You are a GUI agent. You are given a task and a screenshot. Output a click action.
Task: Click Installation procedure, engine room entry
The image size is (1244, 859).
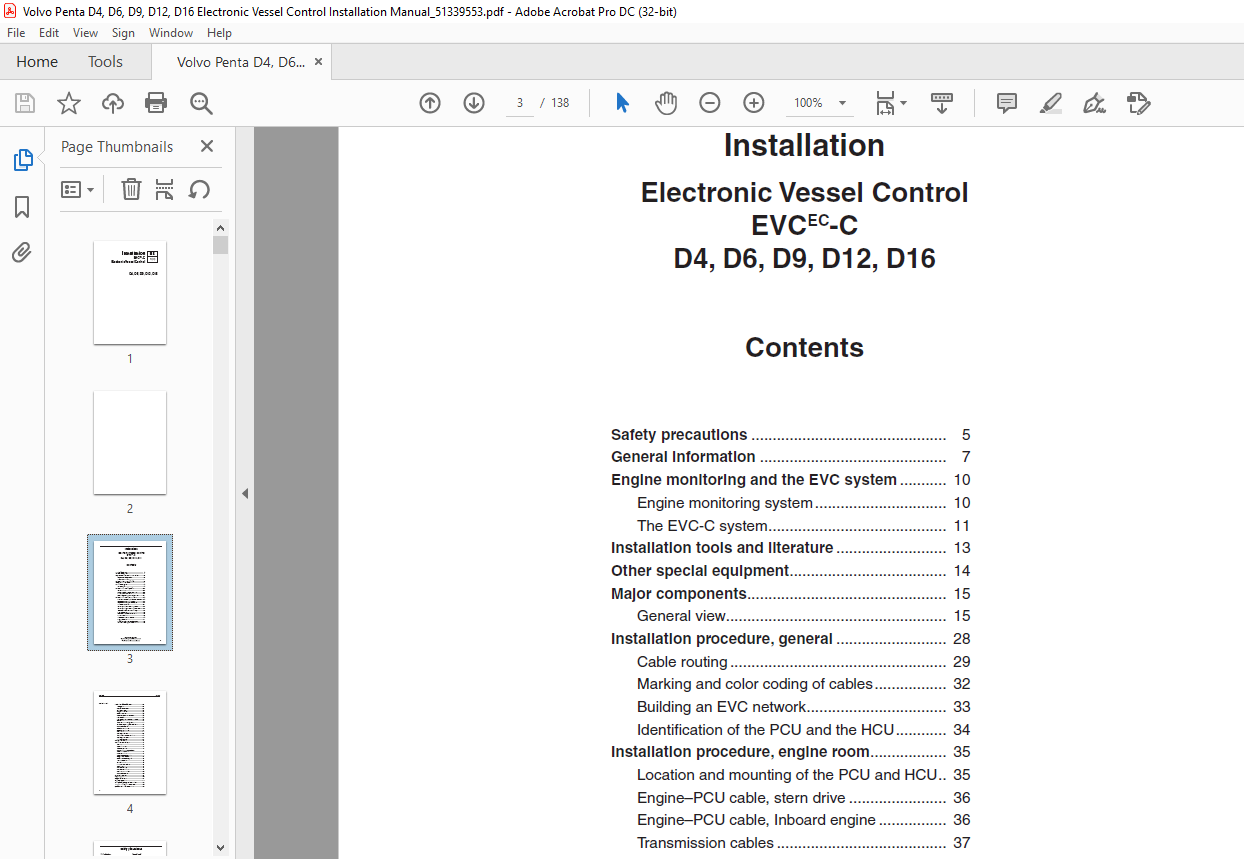pyautogui.click(x=790, y=752)
